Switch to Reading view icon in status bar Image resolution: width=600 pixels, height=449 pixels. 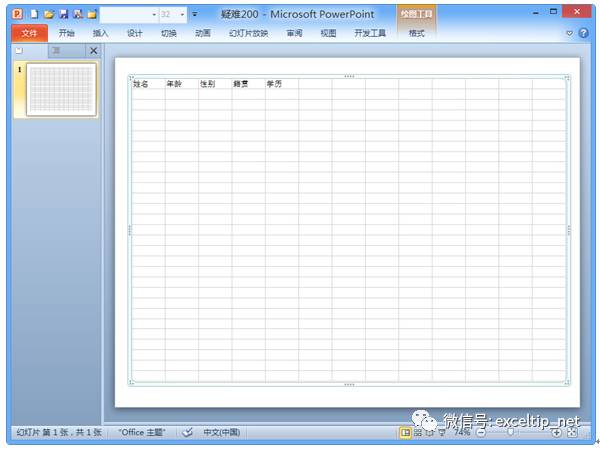[430, 433]
